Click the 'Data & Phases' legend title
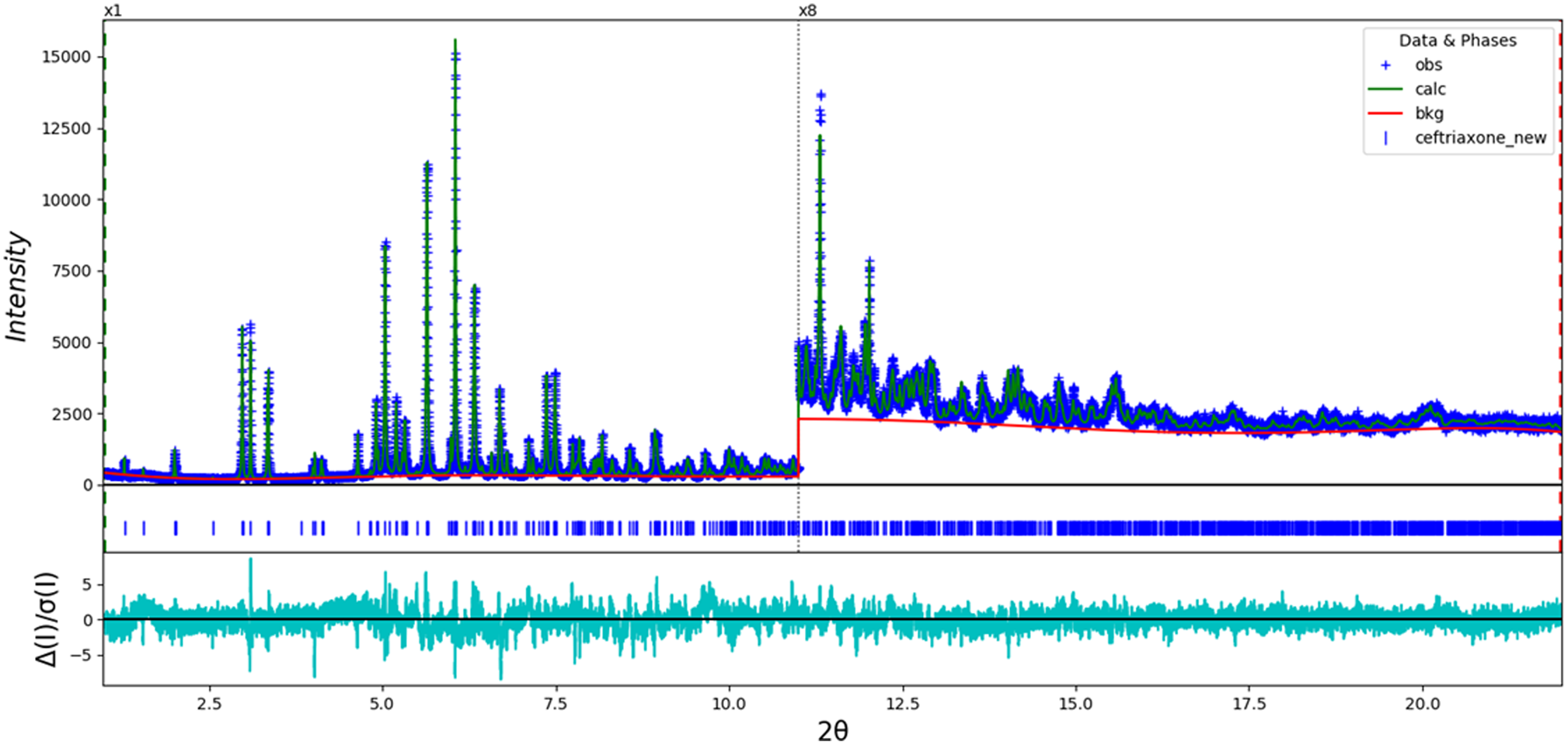The width and height of the screenshot is (1568, 745). (x=1457, y=40)
